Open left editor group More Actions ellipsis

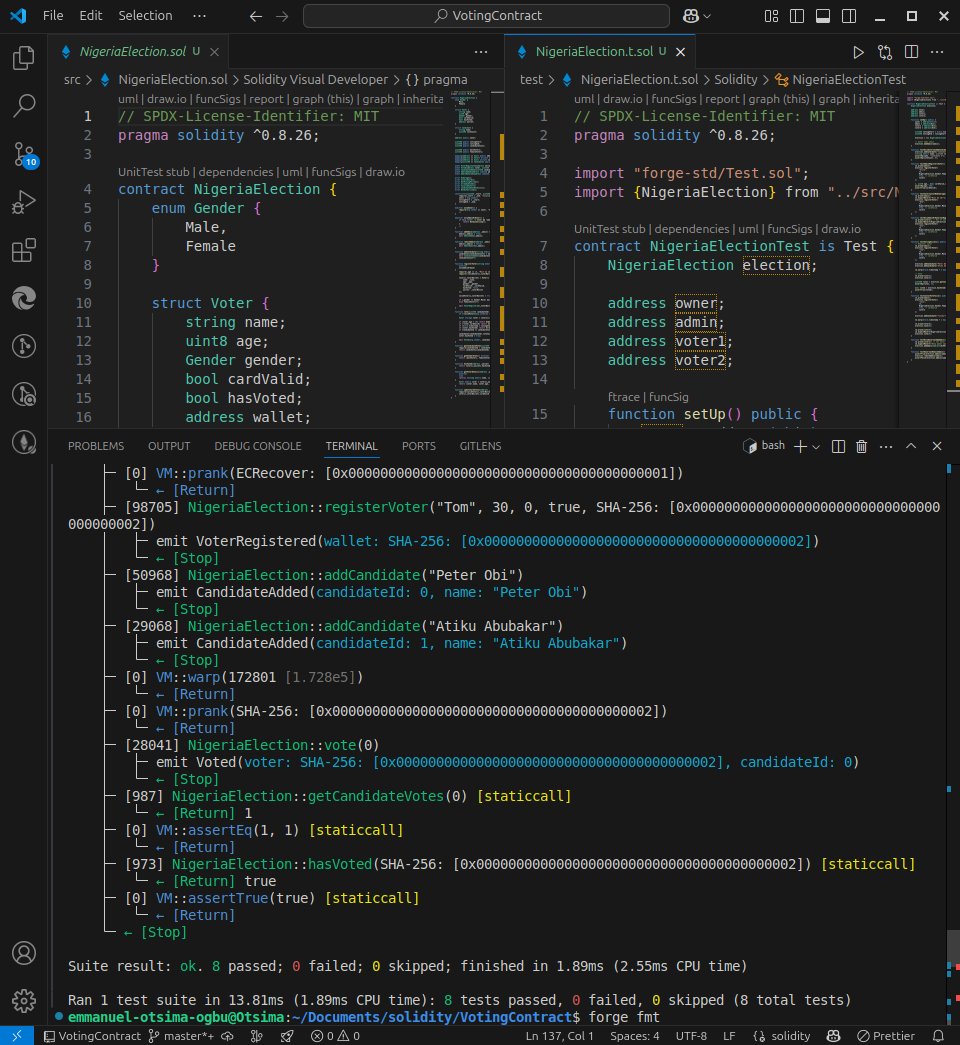pyautogui.click(x=481, y=52)
